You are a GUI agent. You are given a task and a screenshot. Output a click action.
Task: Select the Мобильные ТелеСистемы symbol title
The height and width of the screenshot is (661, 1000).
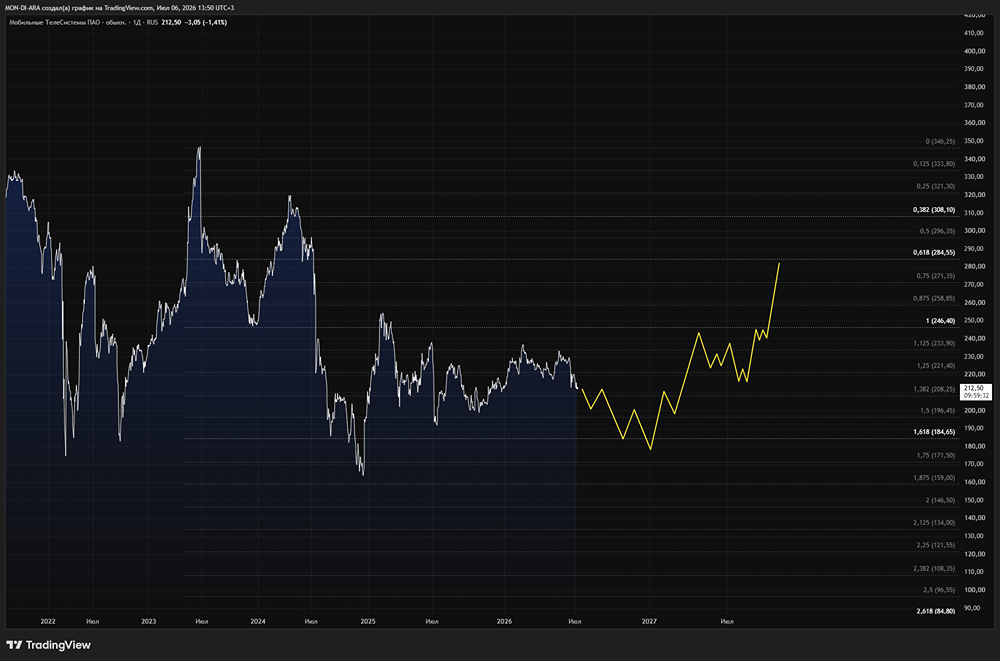pyautogui.click(x=68, y=22)
